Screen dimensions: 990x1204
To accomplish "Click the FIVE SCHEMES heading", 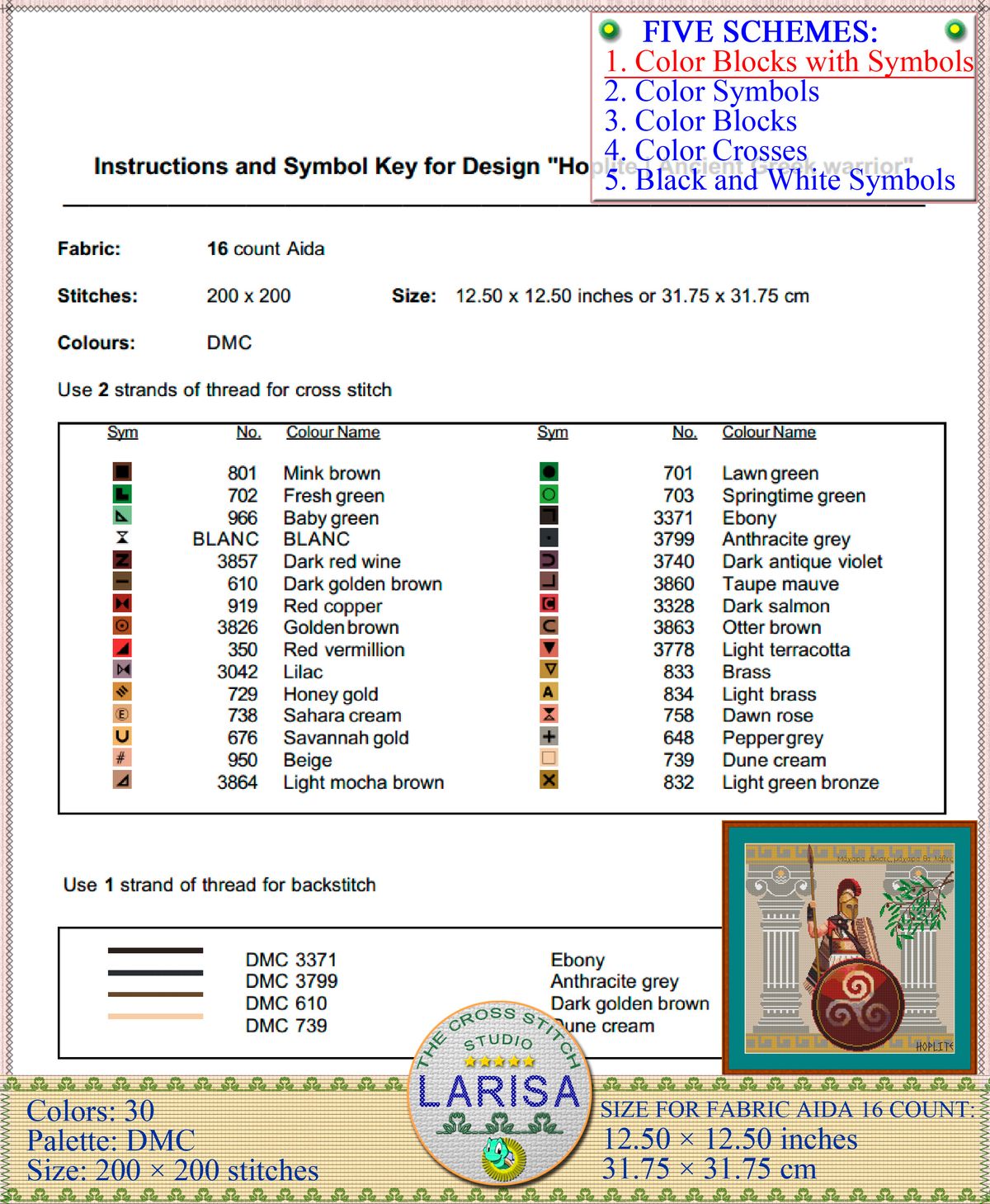I will point(760,32).
